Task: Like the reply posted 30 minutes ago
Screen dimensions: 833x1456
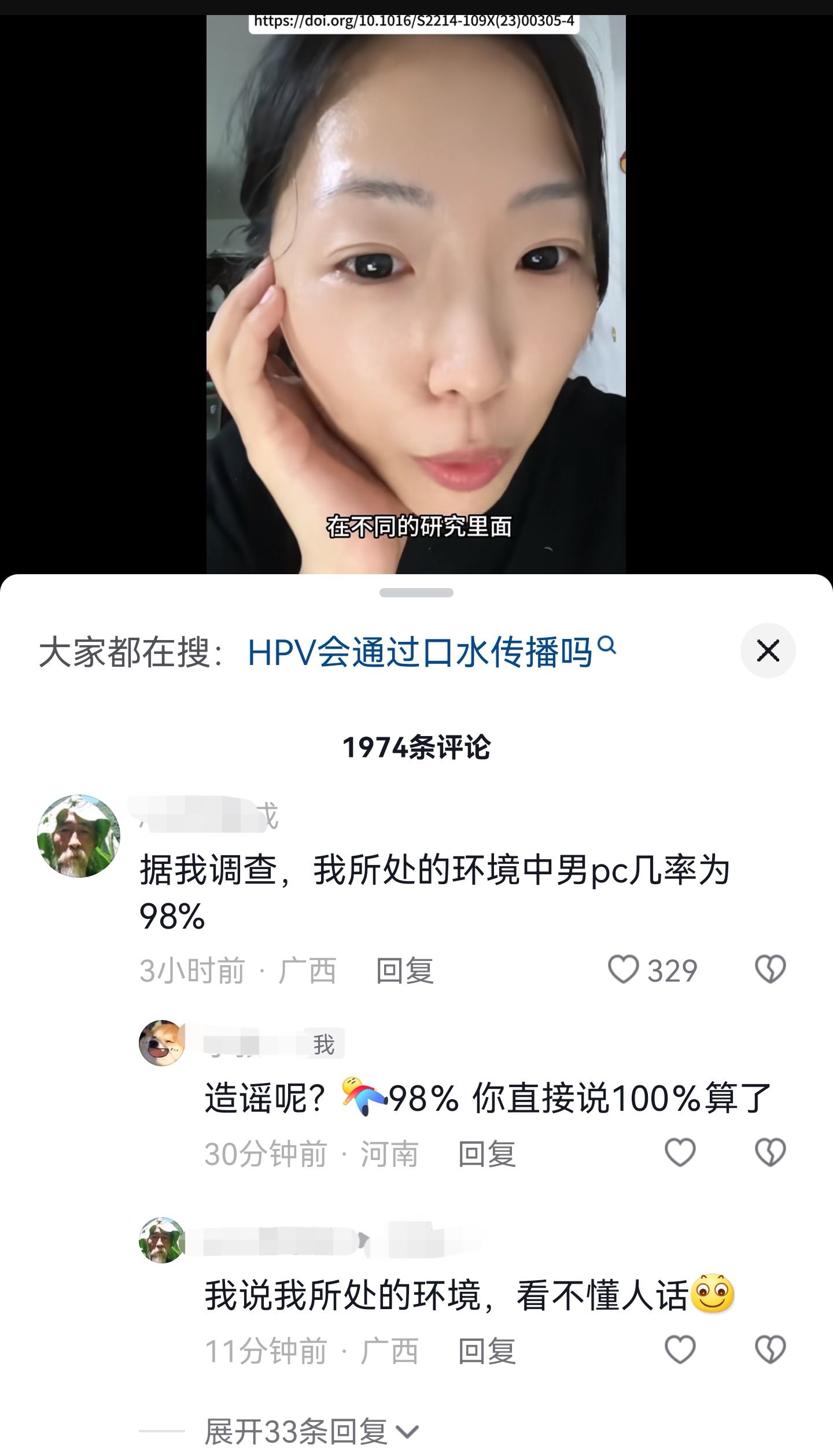Action: [680, 1152]
